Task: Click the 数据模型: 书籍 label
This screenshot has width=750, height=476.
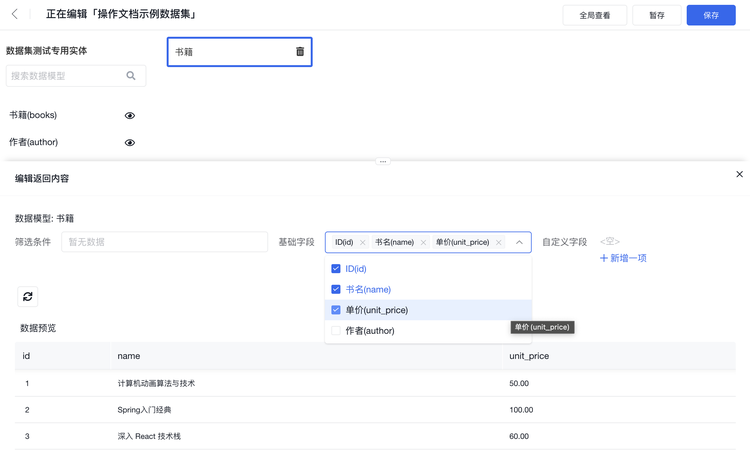Action: [44, 219]
